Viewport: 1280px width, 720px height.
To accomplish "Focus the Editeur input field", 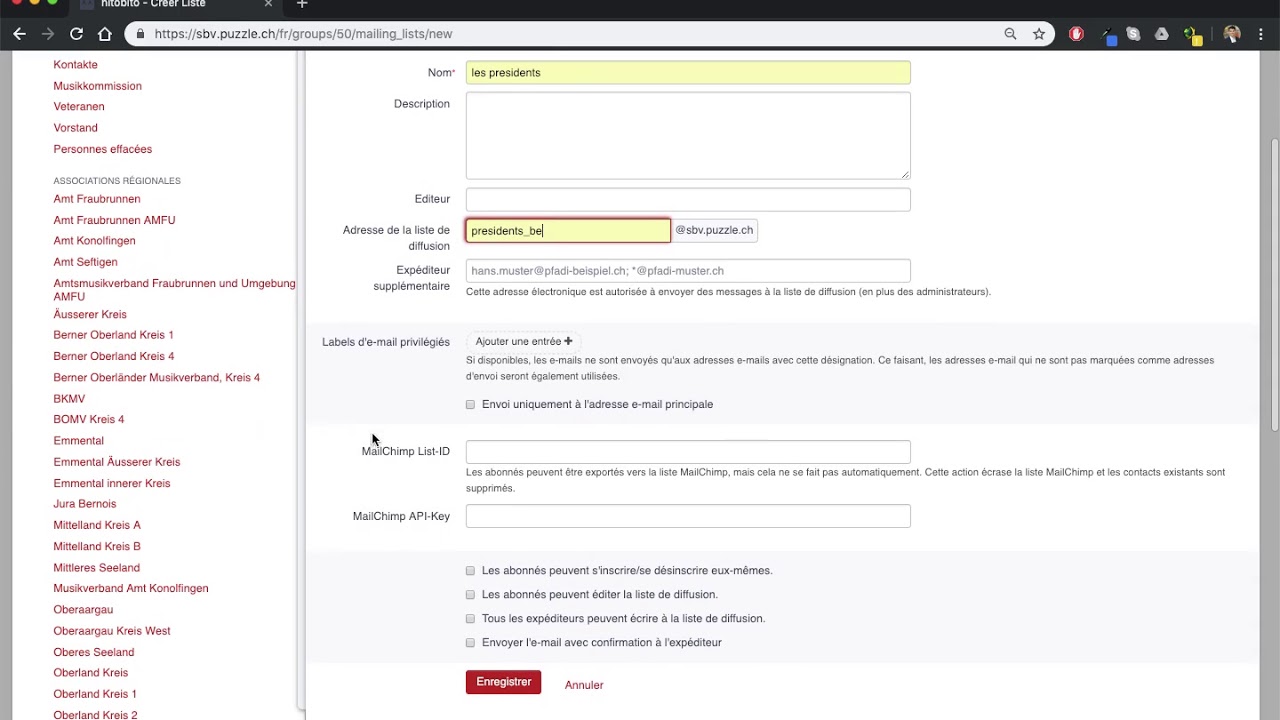I will click(688, 199).
